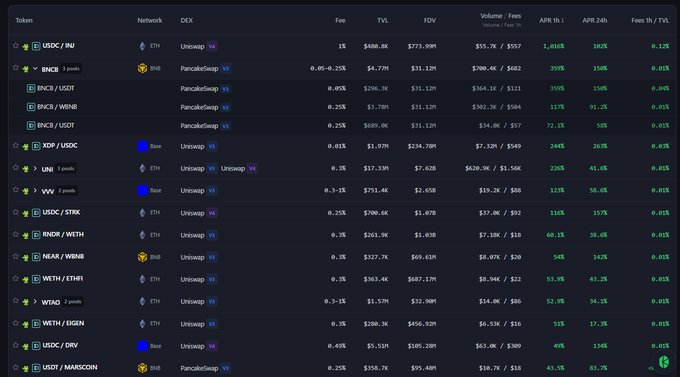Click PancakeSwap V3 on USDT / MARSCOIN row
Screen dimensions: 680x377
click(206, 368)
